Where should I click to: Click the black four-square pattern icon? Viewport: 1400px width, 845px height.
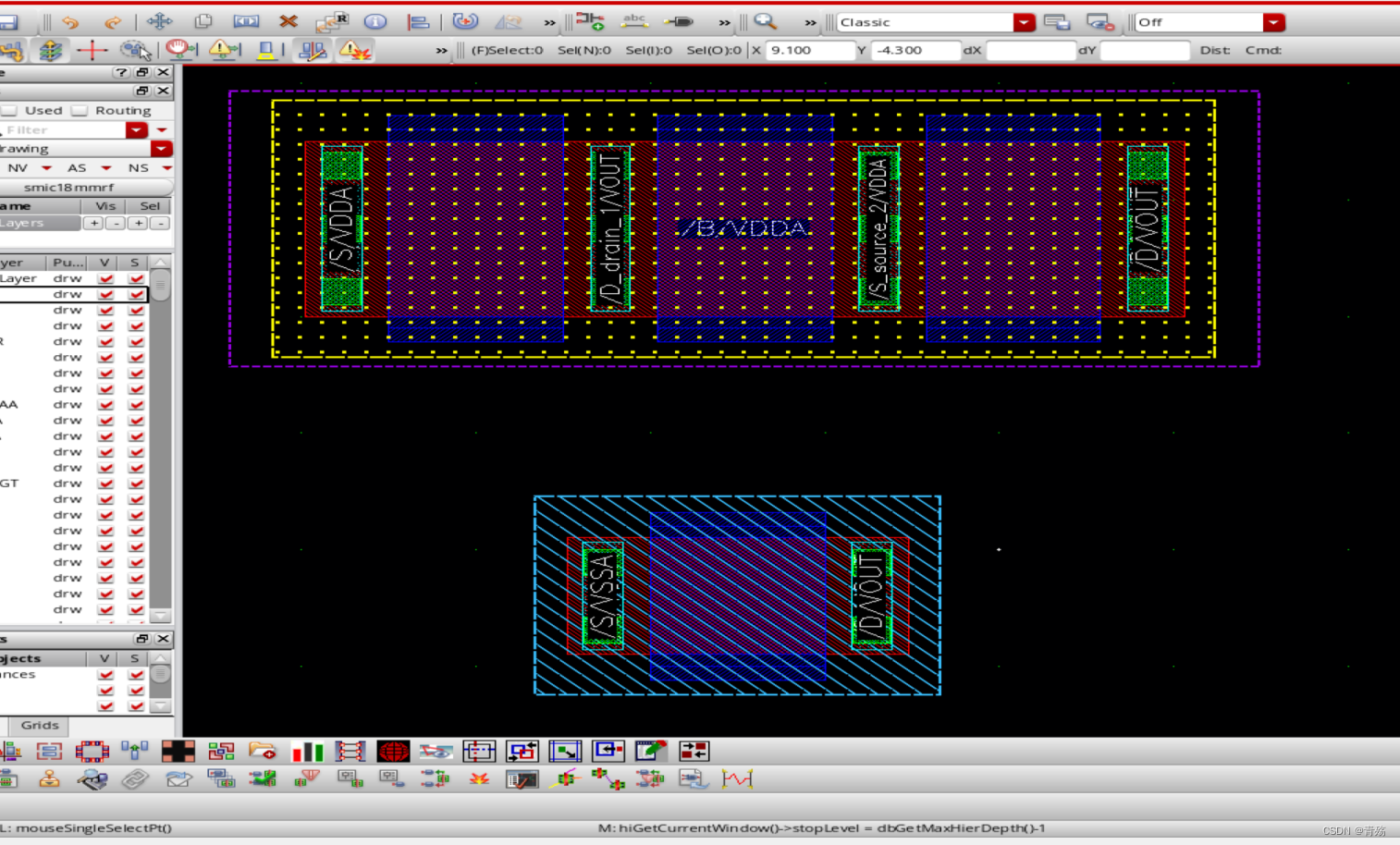tap(178, 752)
